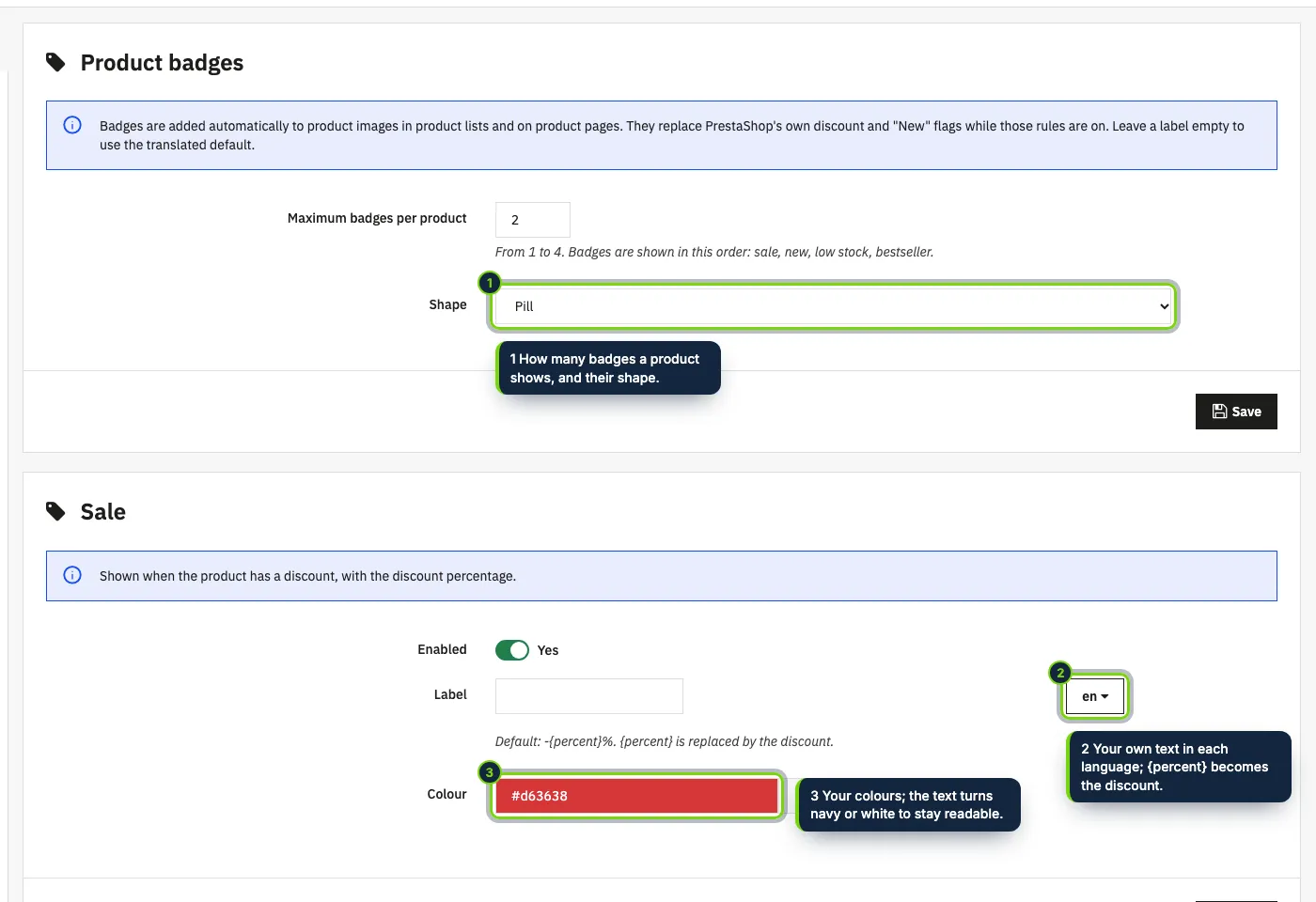
Task: Click the "Enabled" field label
Action: [x=442, y=649]
